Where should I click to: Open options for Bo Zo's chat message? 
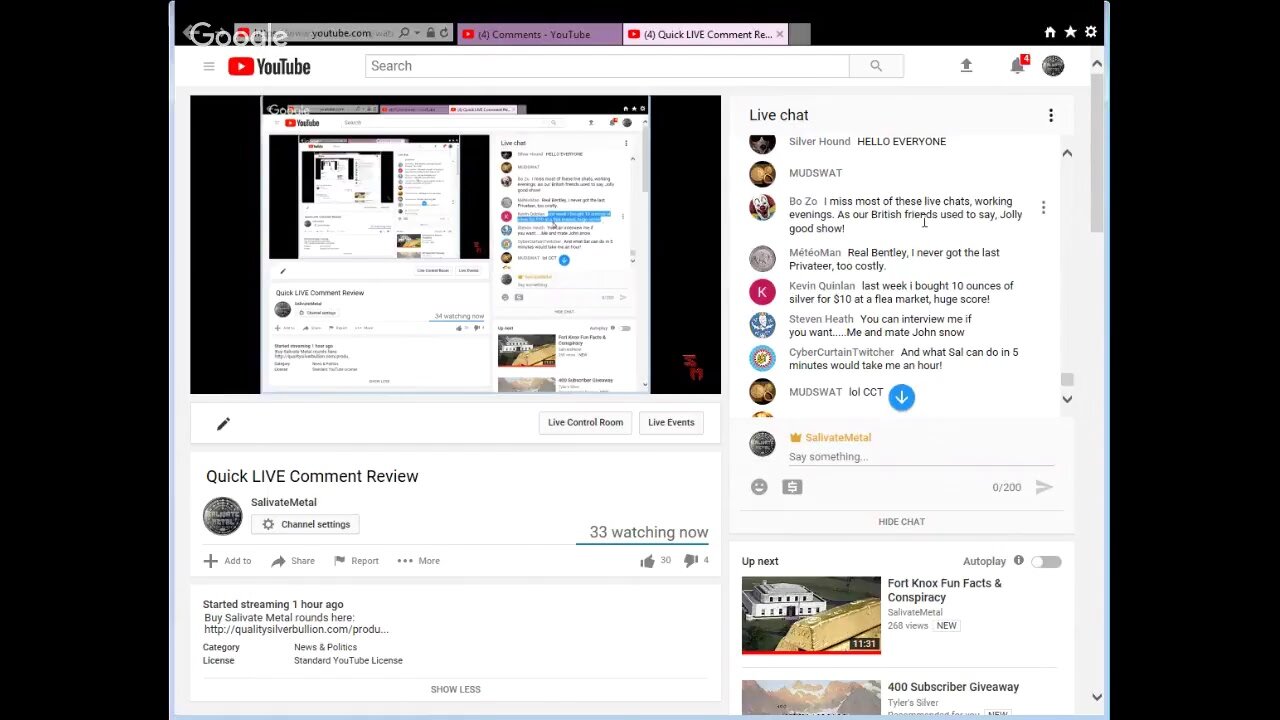click(x=1043, y=208)
